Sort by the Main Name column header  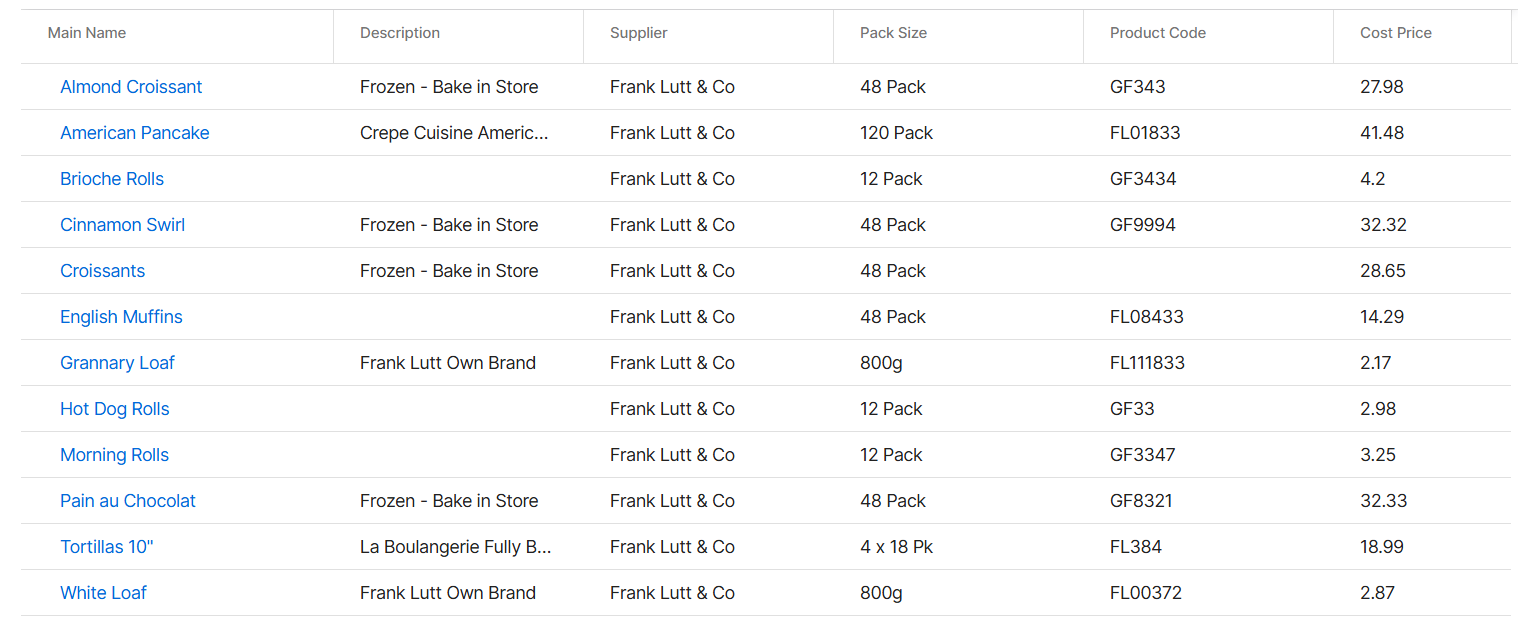[87, 33]
